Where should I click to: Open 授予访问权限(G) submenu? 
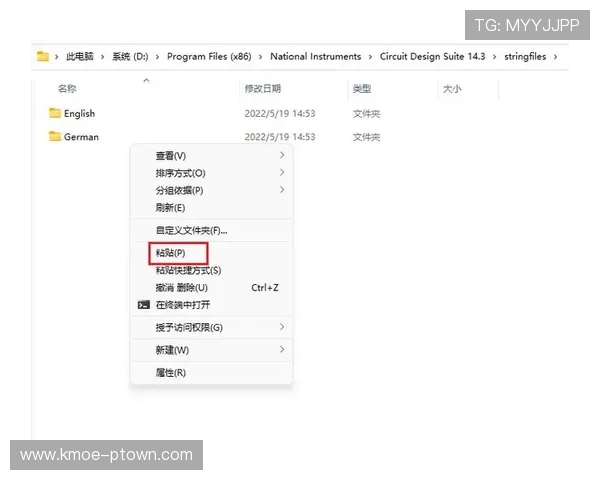tap(212, 327)
